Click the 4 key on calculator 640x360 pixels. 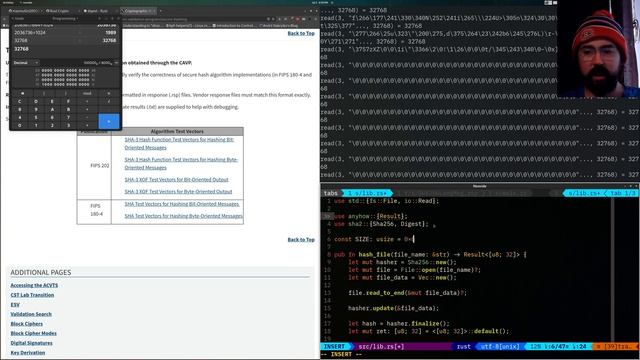tap(20, 118)
